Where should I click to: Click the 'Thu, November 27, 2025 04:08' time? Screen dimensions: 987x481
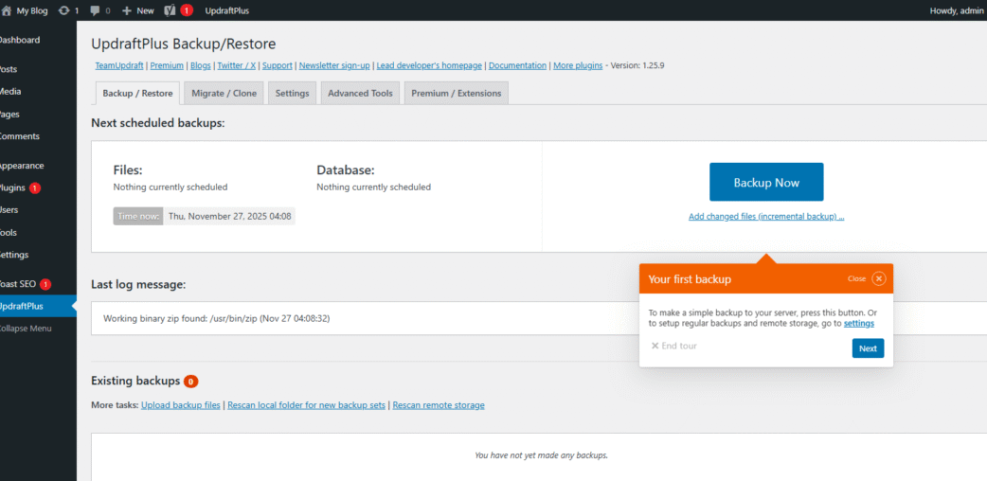click(230, 216)
